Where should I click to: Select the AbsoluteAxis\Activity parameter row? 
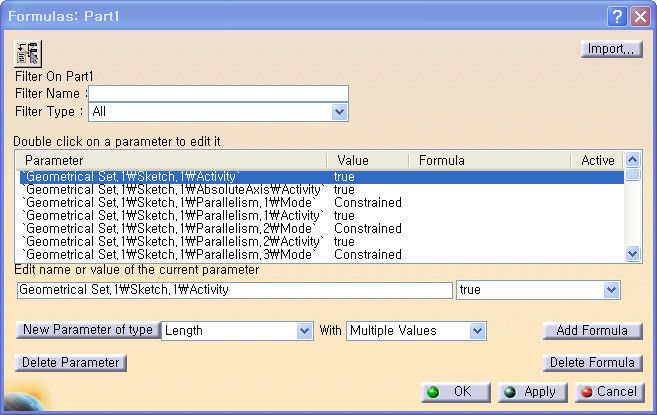[322, 189]
